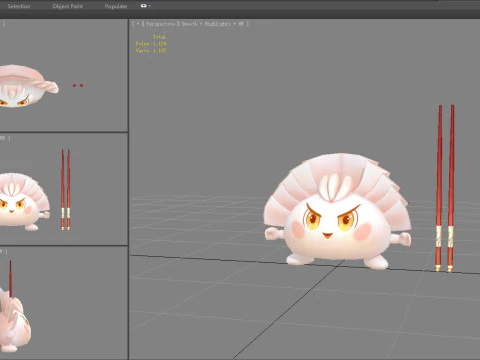Open the Selection ribbon tab

[19, 6]
